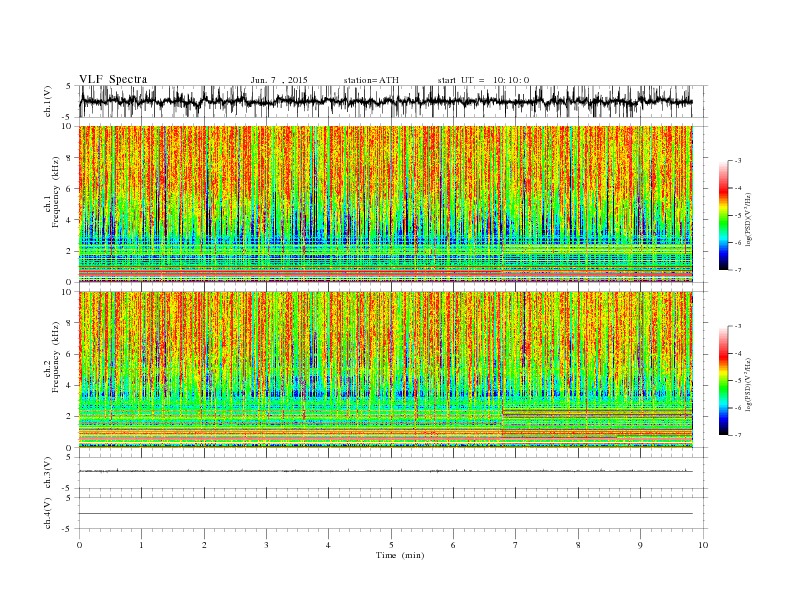792x612 pixels.
Task: Click the 'Time (min)' axis label
Action: pos(400,555)
